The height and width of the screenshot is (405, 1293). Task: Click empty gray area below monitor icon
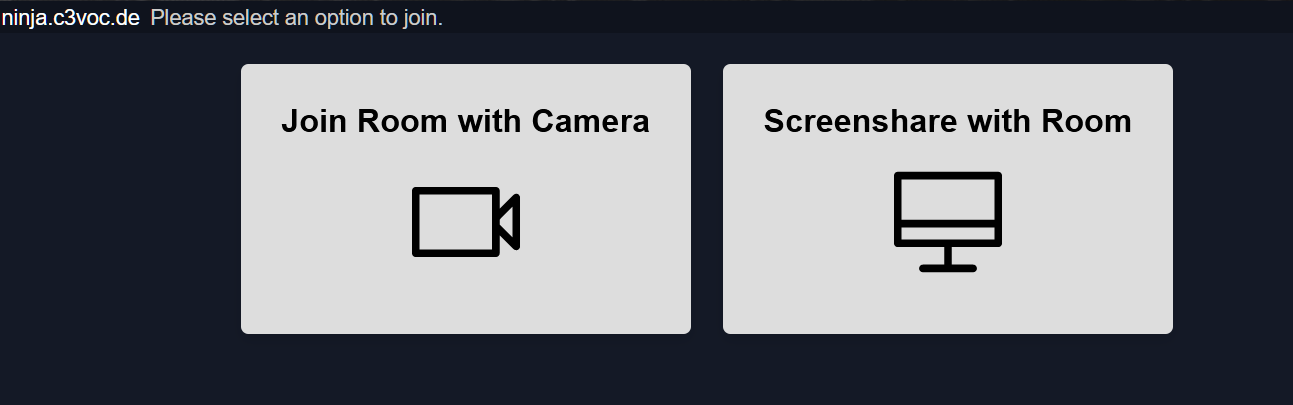tap(948, 304)
